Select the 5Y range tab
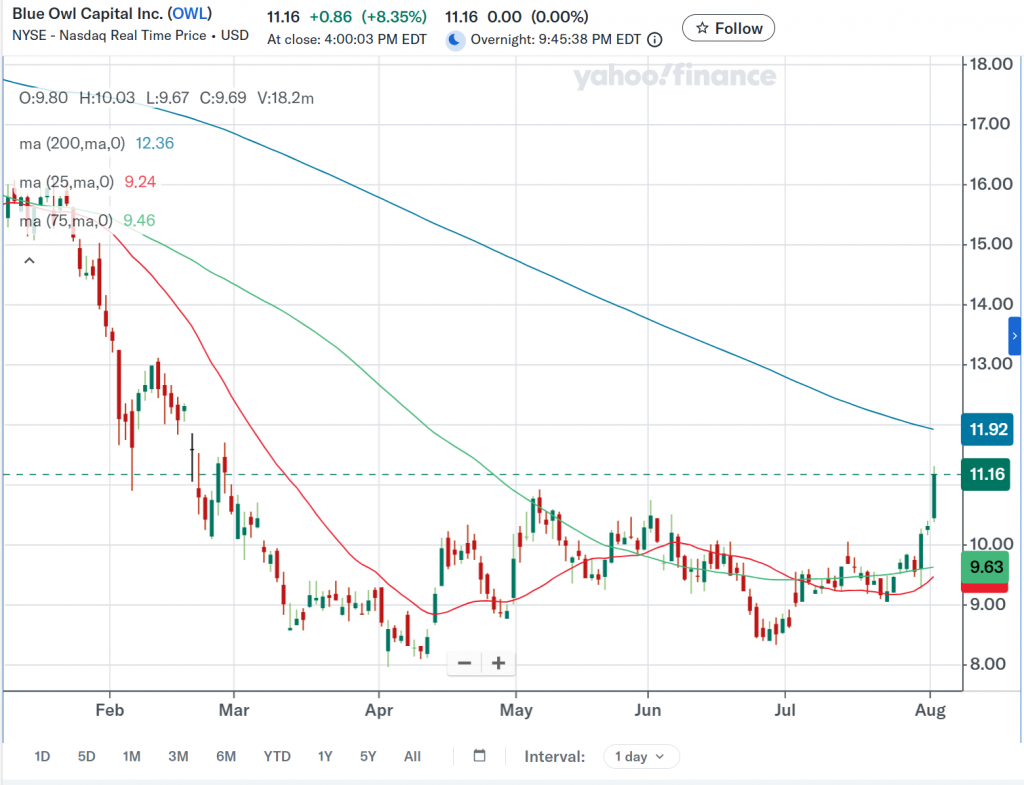The width and height of the screenshot is (1024, 785). point(368,756)
